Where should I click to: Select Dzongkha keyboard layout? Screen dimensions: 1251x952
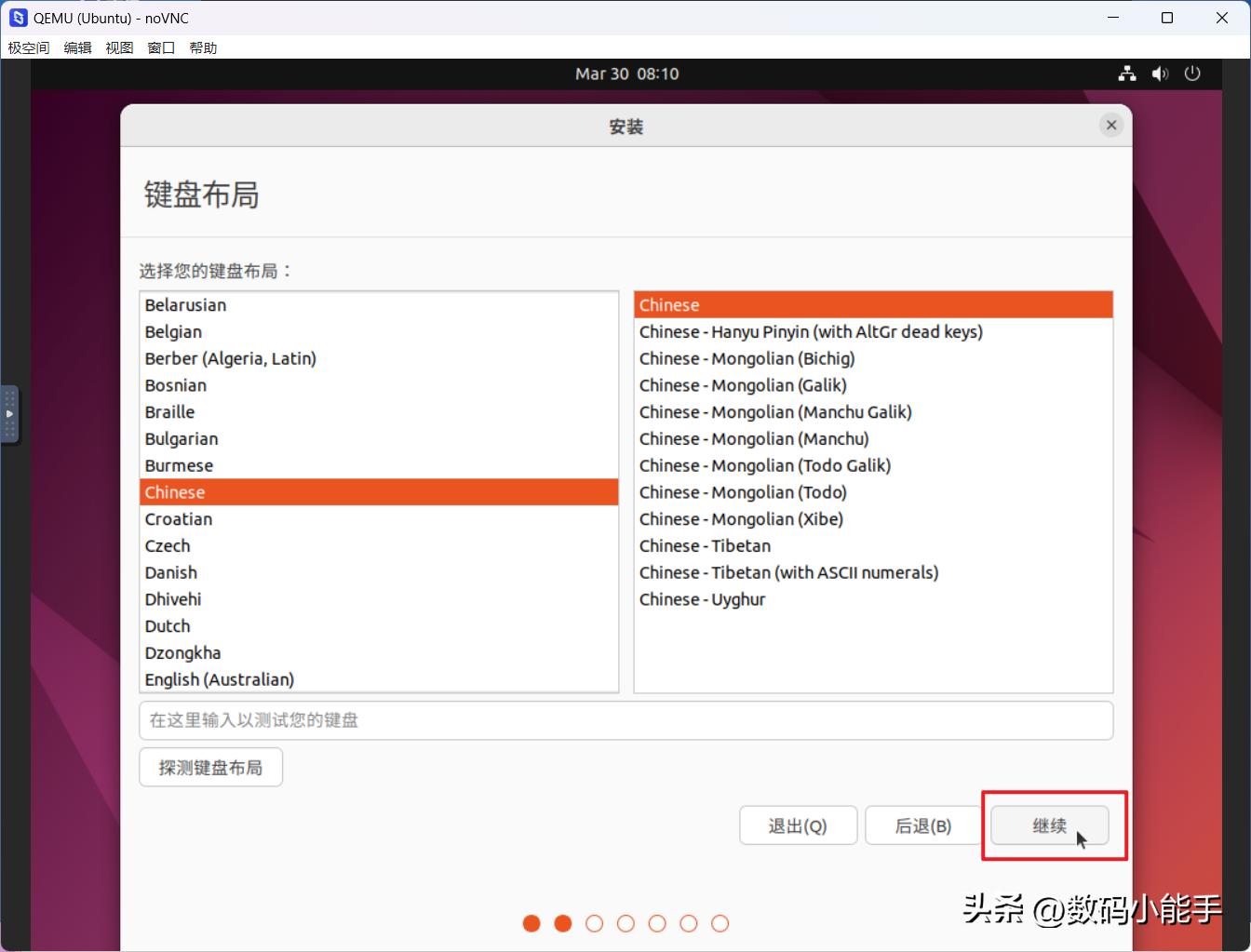(x=380, y=653)
